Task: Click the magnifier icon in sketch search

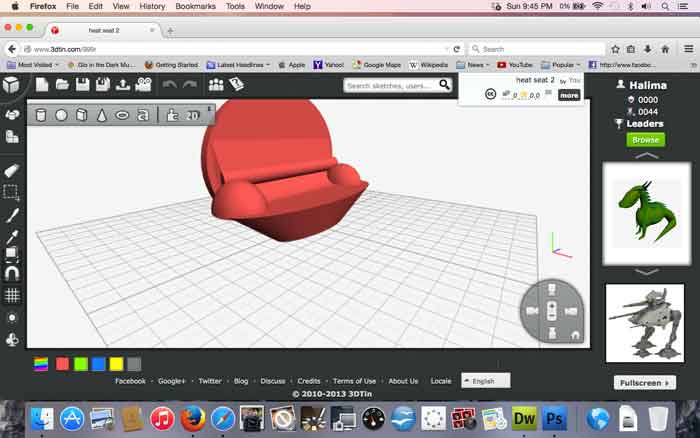Action: (445, 84)
